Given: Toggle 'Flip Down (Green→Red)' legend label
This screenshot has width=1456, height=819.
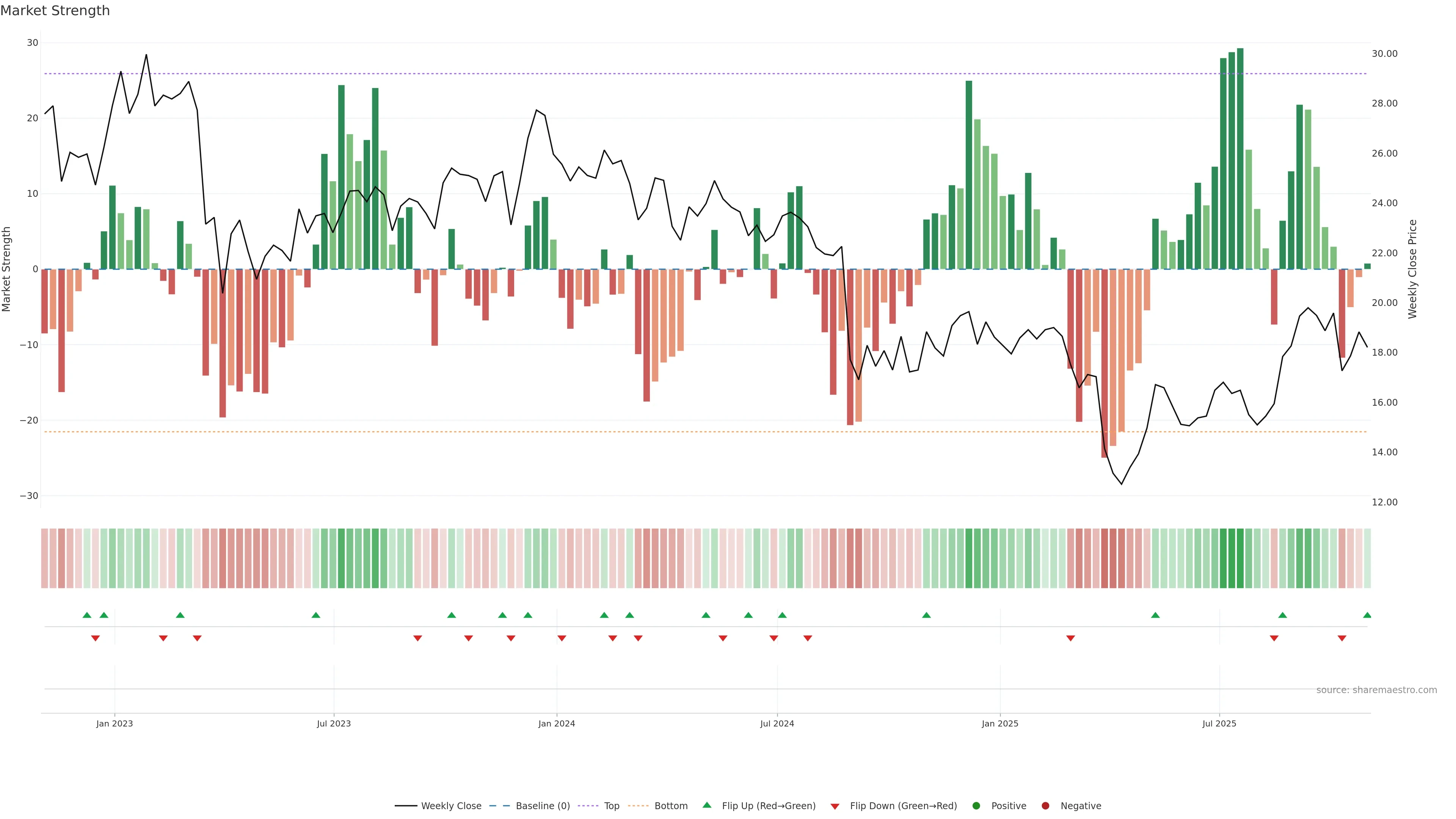Looking at the screenshot, I should pos(903,806).
